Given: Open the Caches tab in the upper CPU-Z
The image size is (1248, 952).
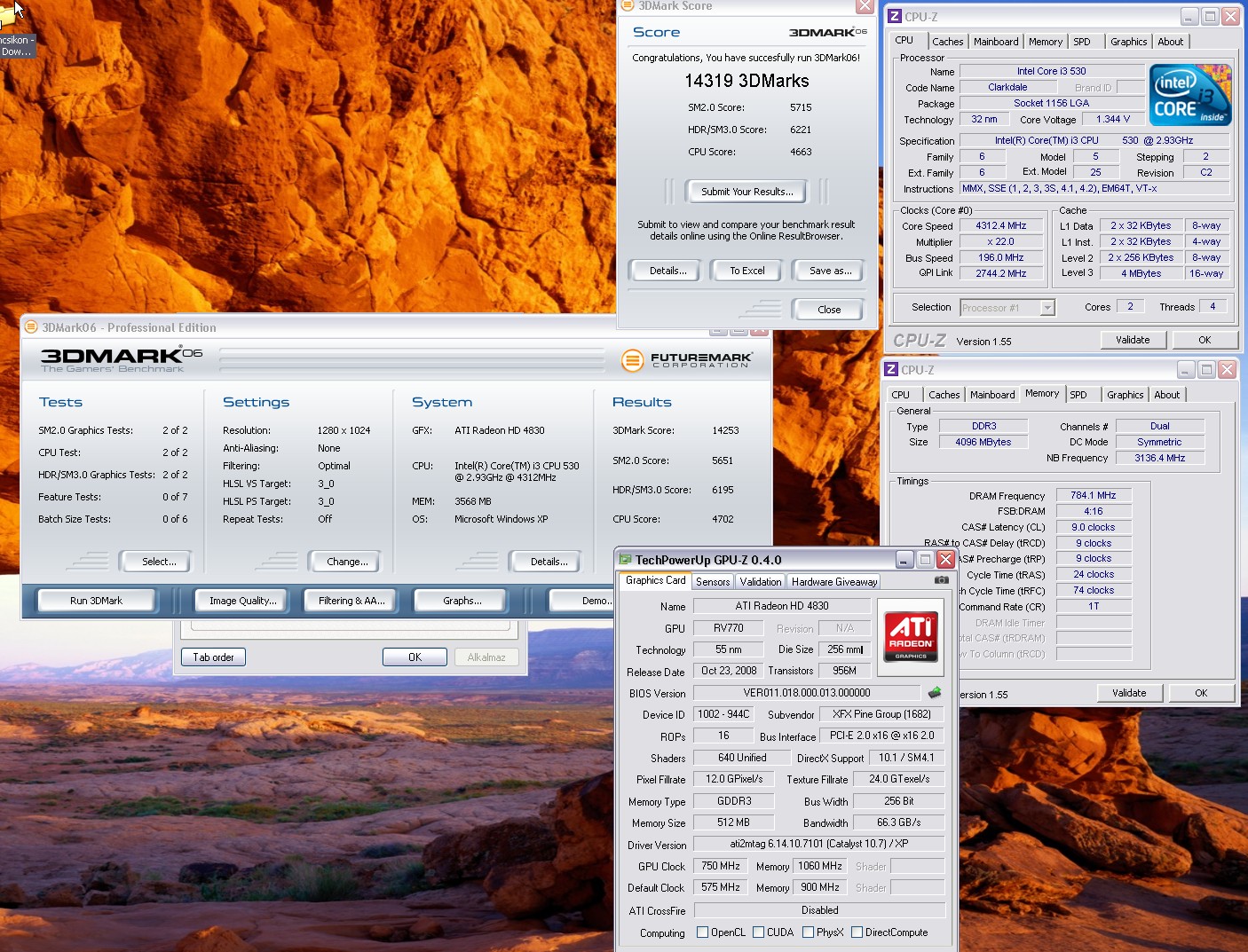Looking at the screenshot, I should (947, 42).
